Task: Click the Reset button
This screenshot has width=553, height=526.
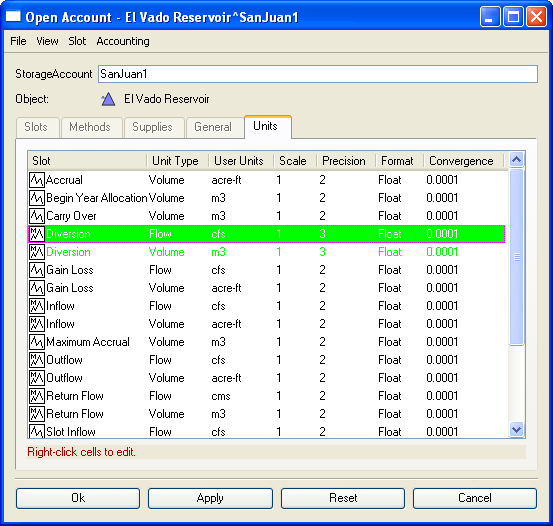Action: tap(343, 498)
